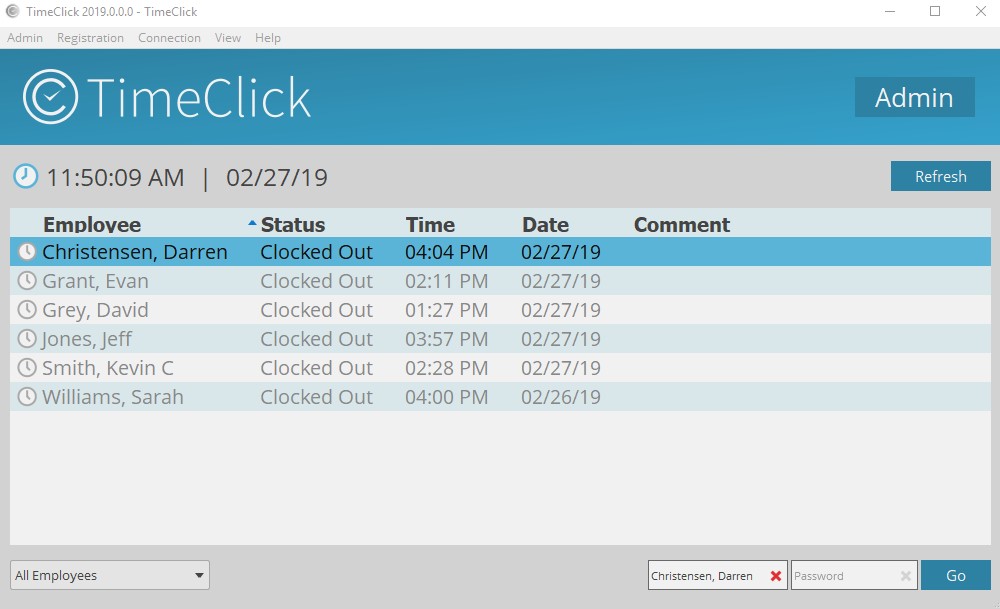Click the 02:11 PM time cell
The width and height of the screenshot is (1000, 609).
(x=446, y=281)
